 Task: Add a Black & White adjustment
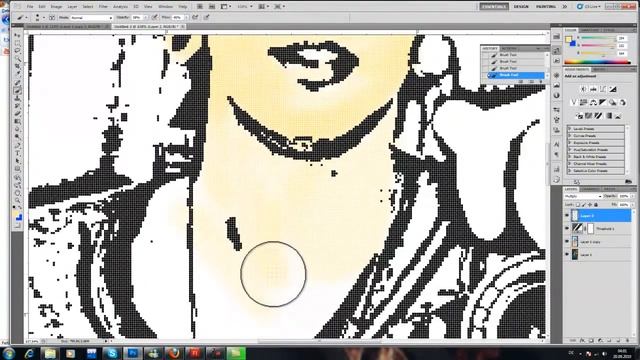[x=603, y=102]
